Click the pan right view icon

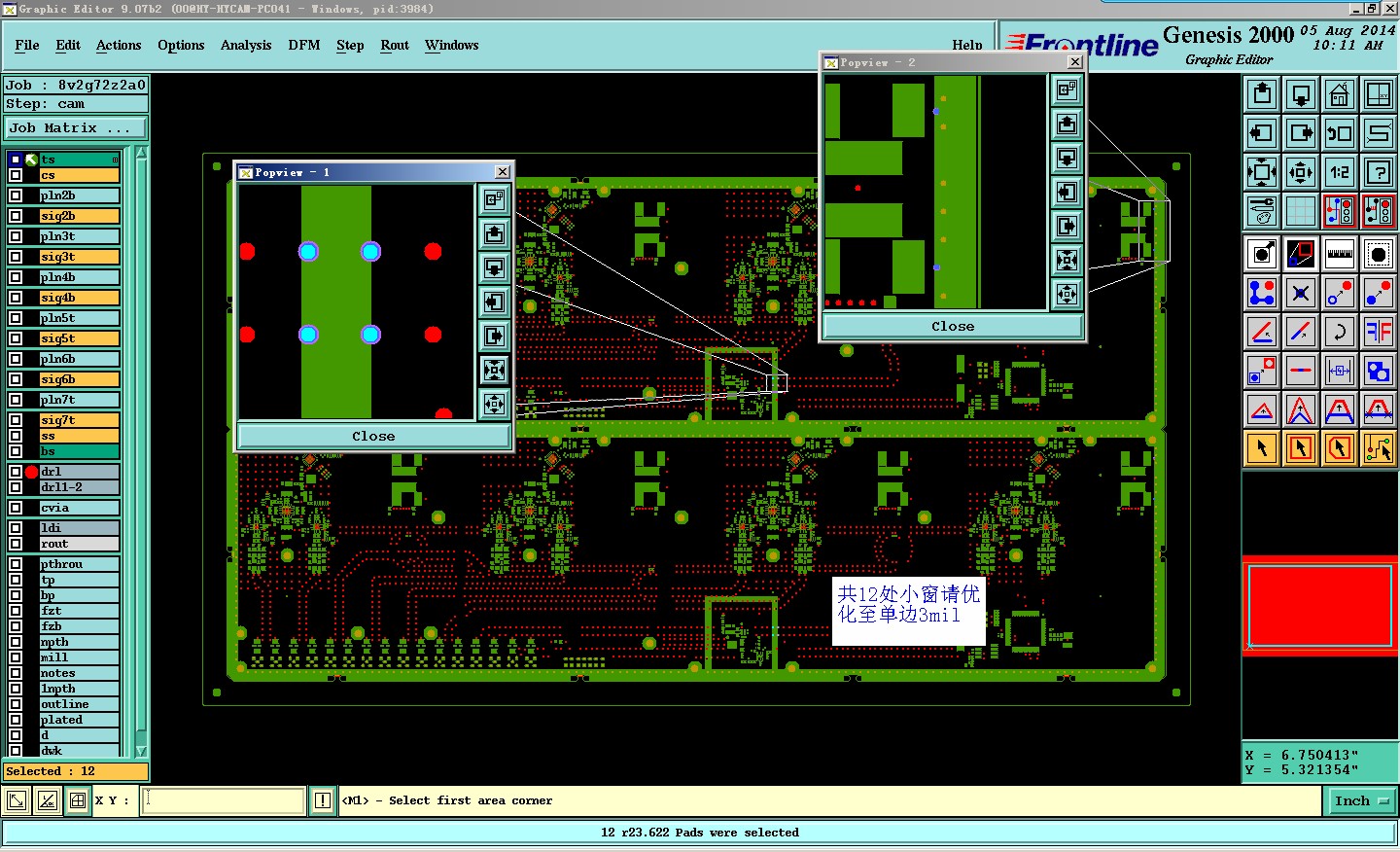pyautogui.click(x=1301, y=133)
